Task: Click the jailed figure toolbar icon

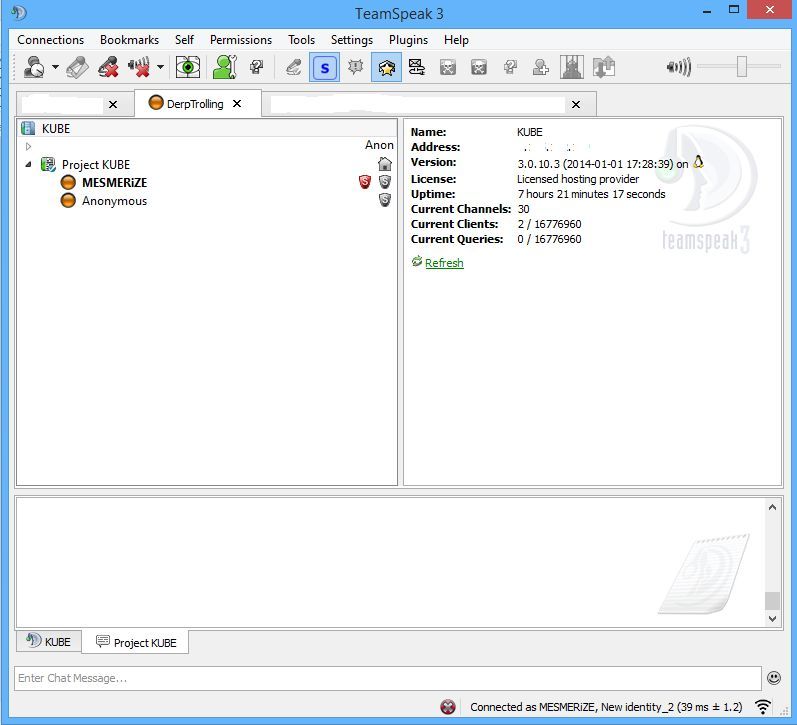Action: pyautogui.click(x=571, y=67)
